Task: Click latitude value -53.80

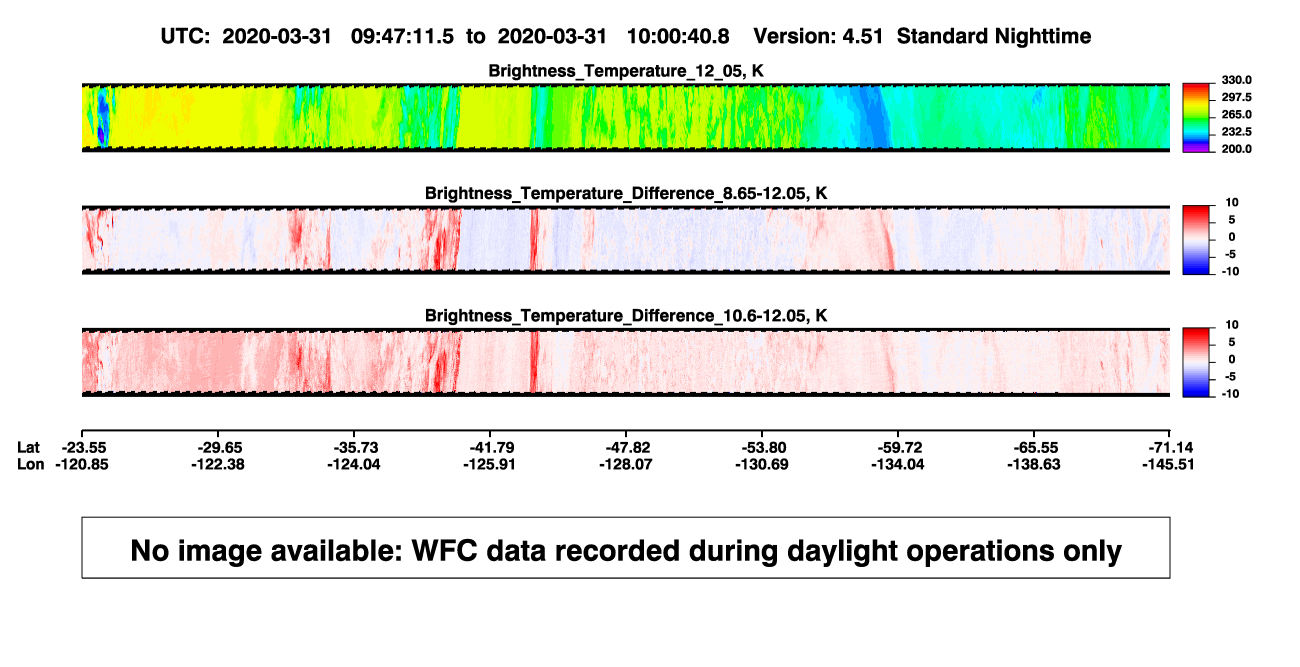Action: coord(763,447)
